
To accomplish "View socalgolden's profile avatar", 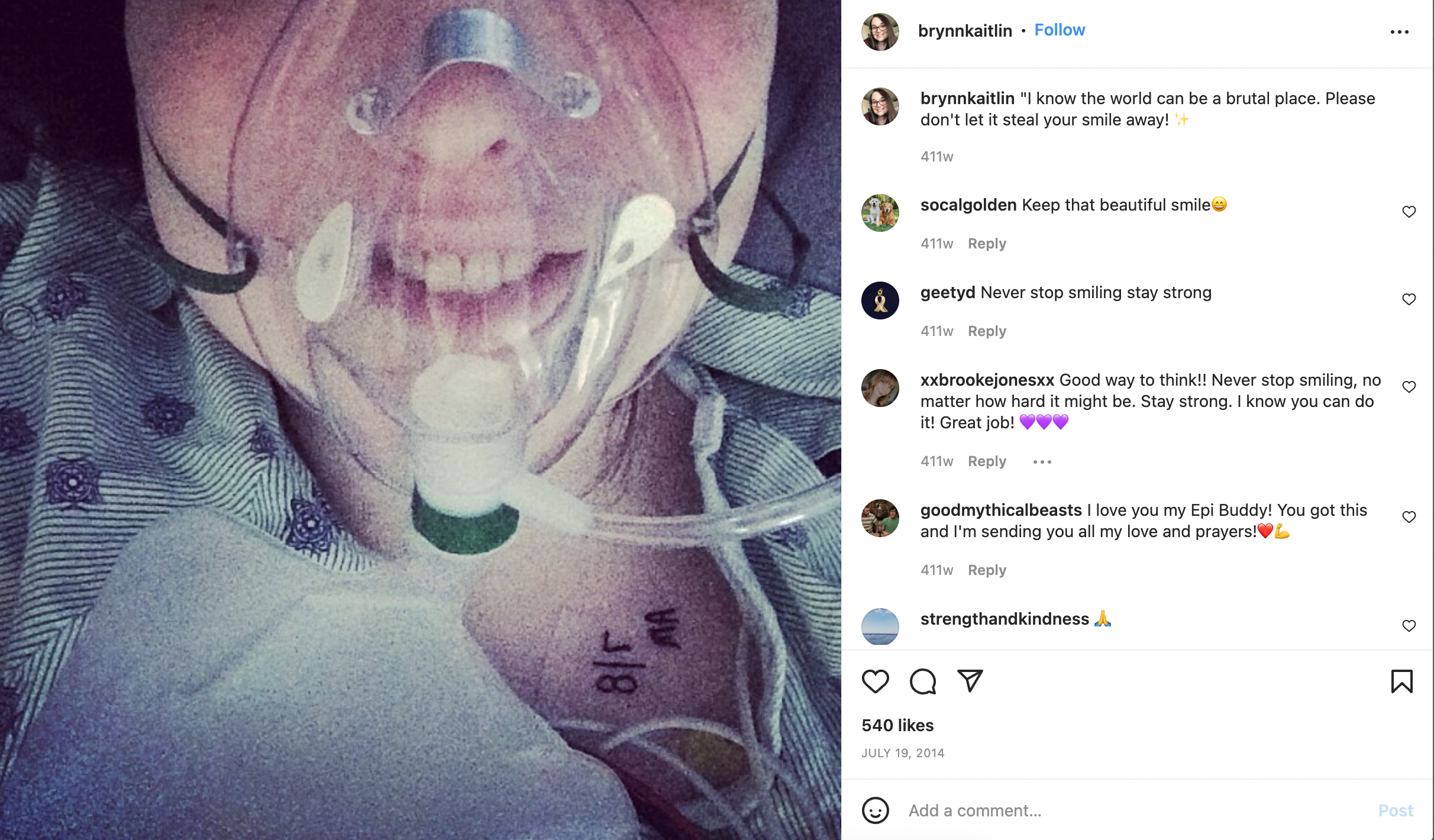I will (x=880, y=213).
